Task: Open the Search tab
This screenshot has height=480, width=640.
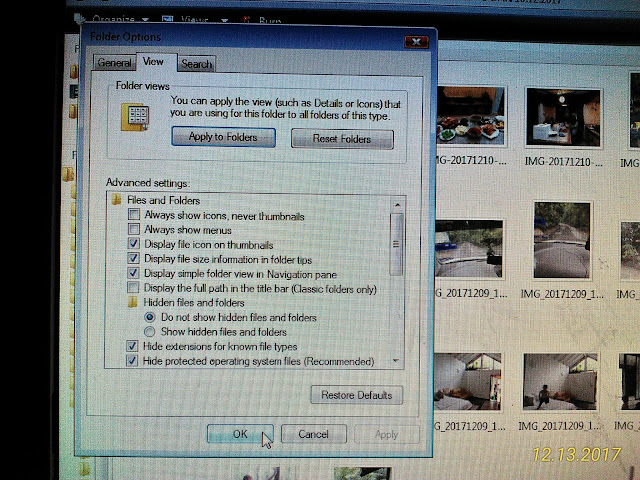Action: [x=196, y=64]
